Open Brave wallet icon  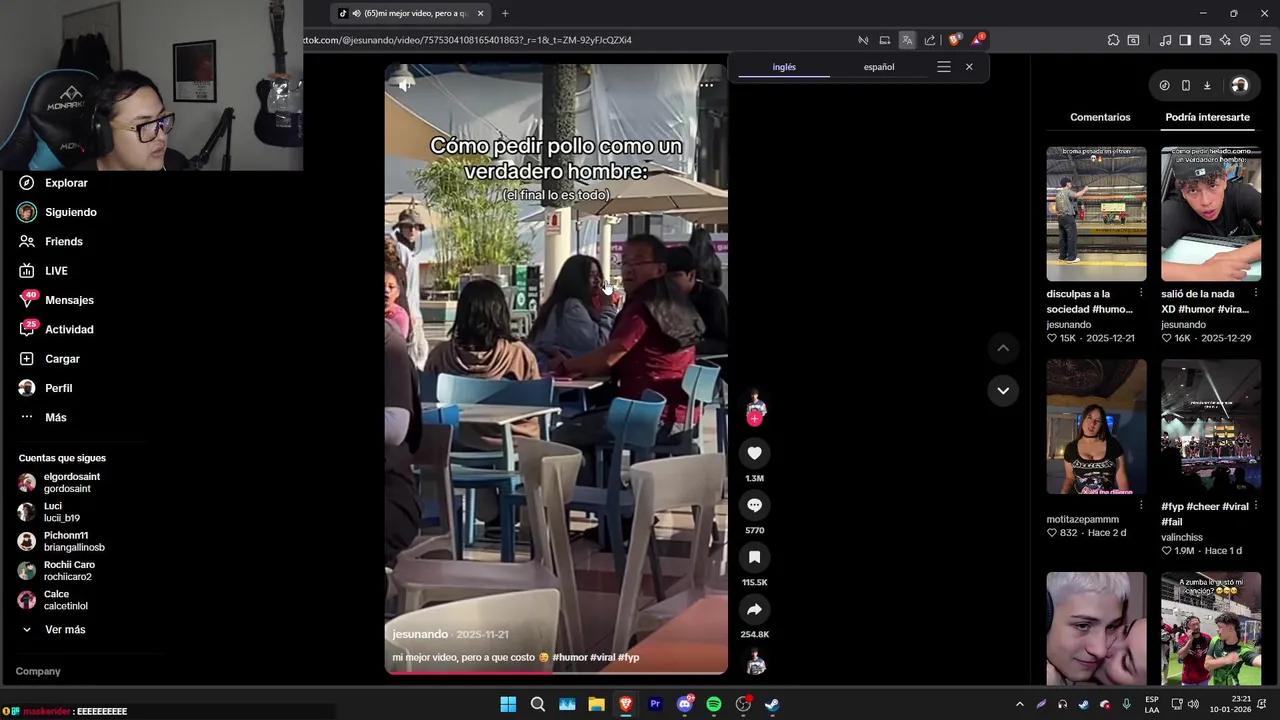[1205, 40]
